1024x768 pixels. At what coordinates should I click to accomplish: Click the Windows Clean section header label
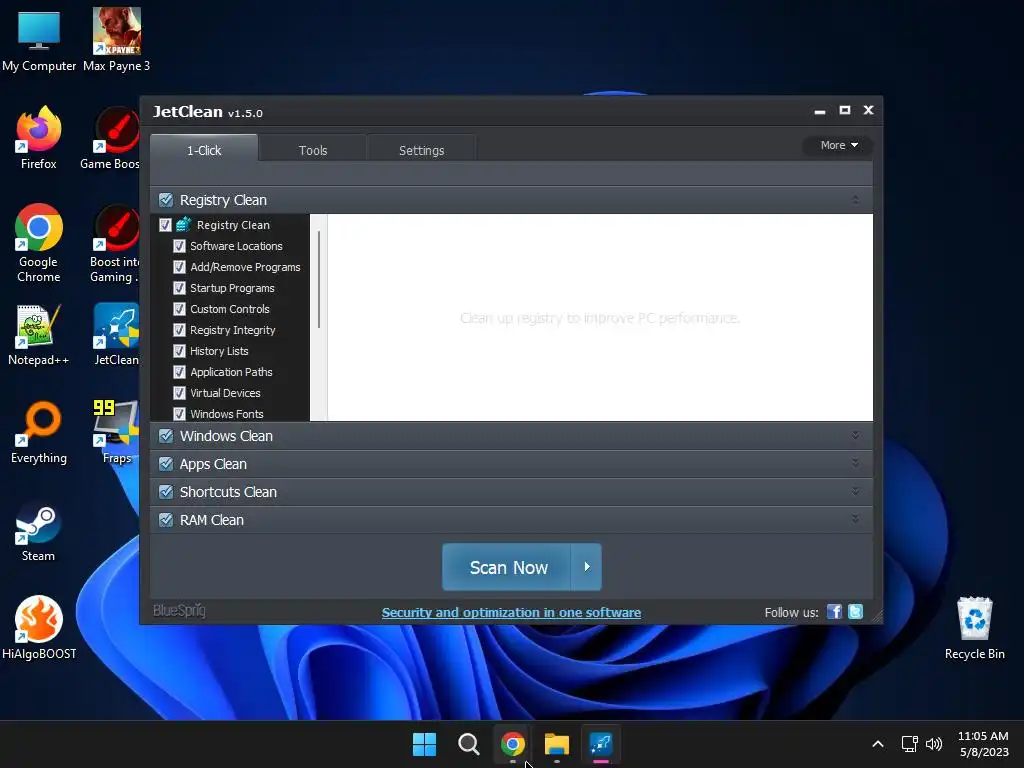226,436
